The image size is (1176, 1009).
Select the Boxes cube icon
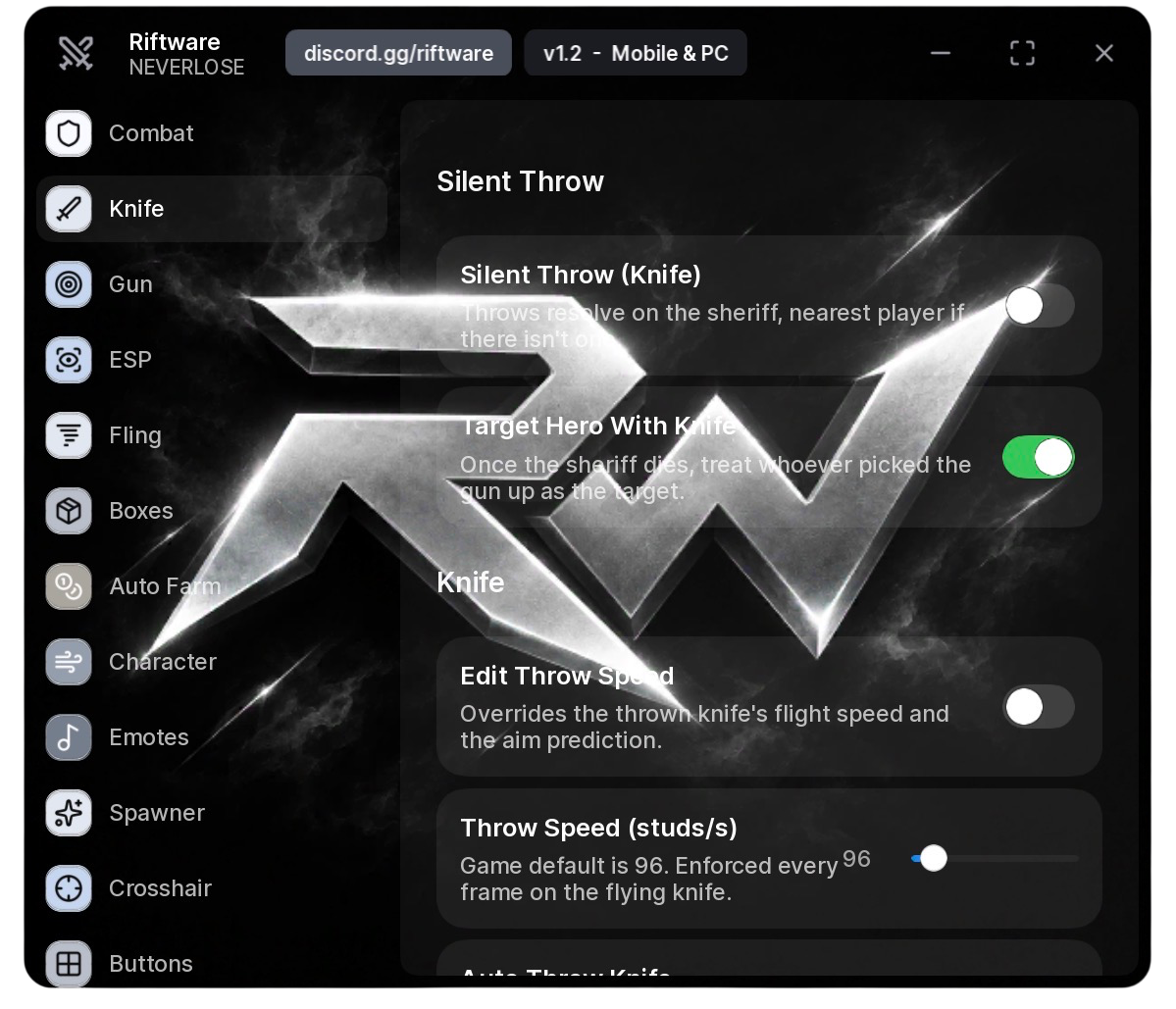[69, 511]
